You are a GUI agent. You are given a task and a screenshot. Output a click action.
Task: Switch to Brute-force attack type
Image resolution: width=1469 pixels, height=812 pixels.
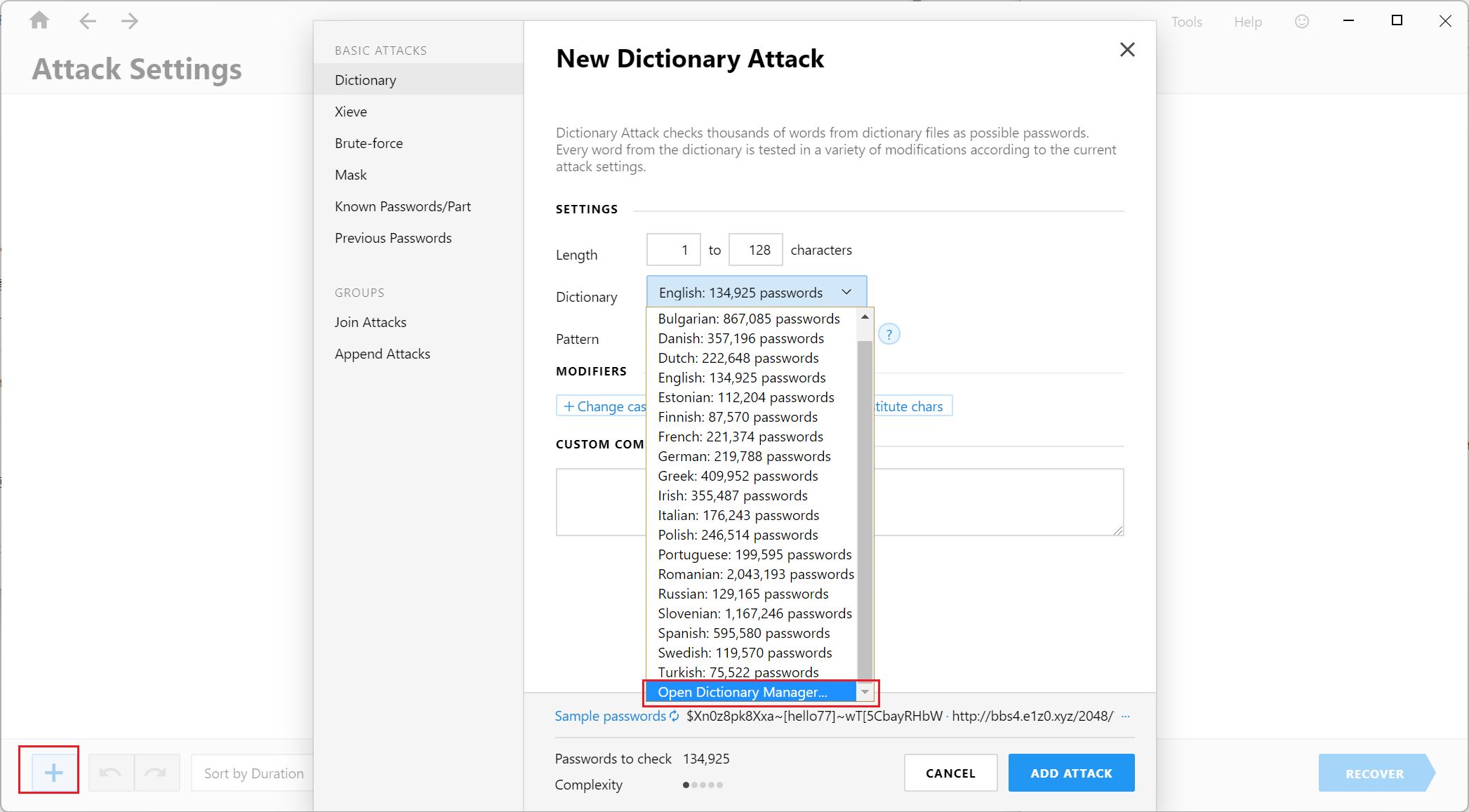point(368,143)
